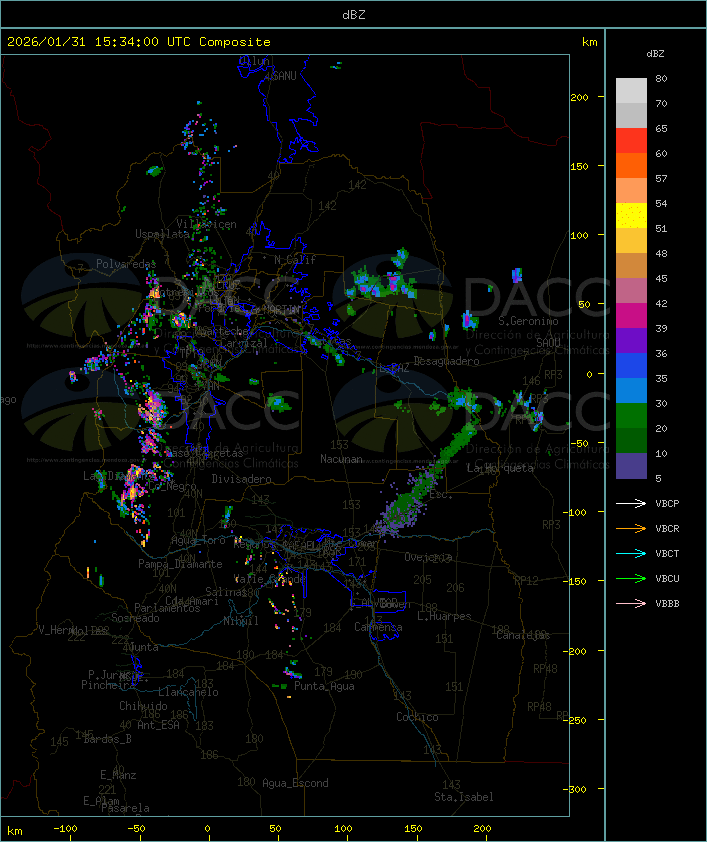Click the Agua_Escond location label

click(295, 783)
